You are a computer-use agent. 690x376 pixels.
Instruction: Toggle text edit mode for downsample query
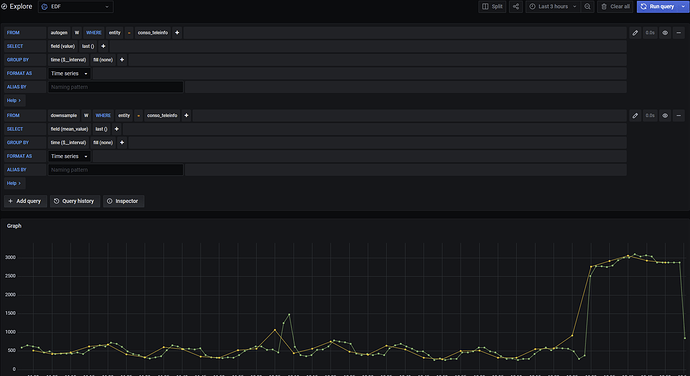tap(635, 115)
